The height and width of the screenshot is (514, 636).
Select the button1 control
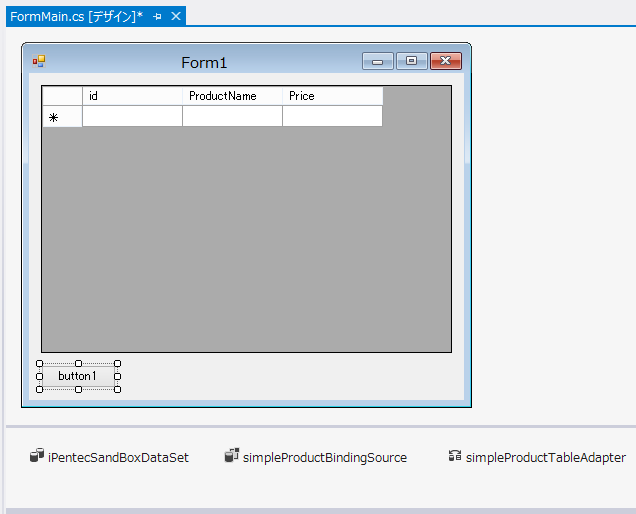(78, 376)
